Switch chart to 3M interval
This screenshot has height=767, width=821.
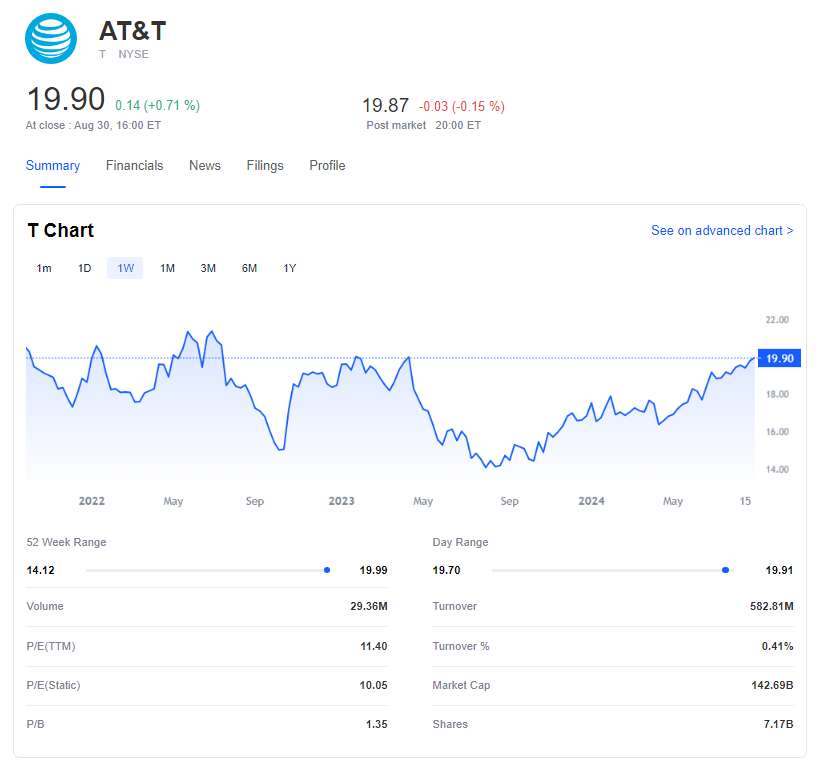tap(208, 268)
